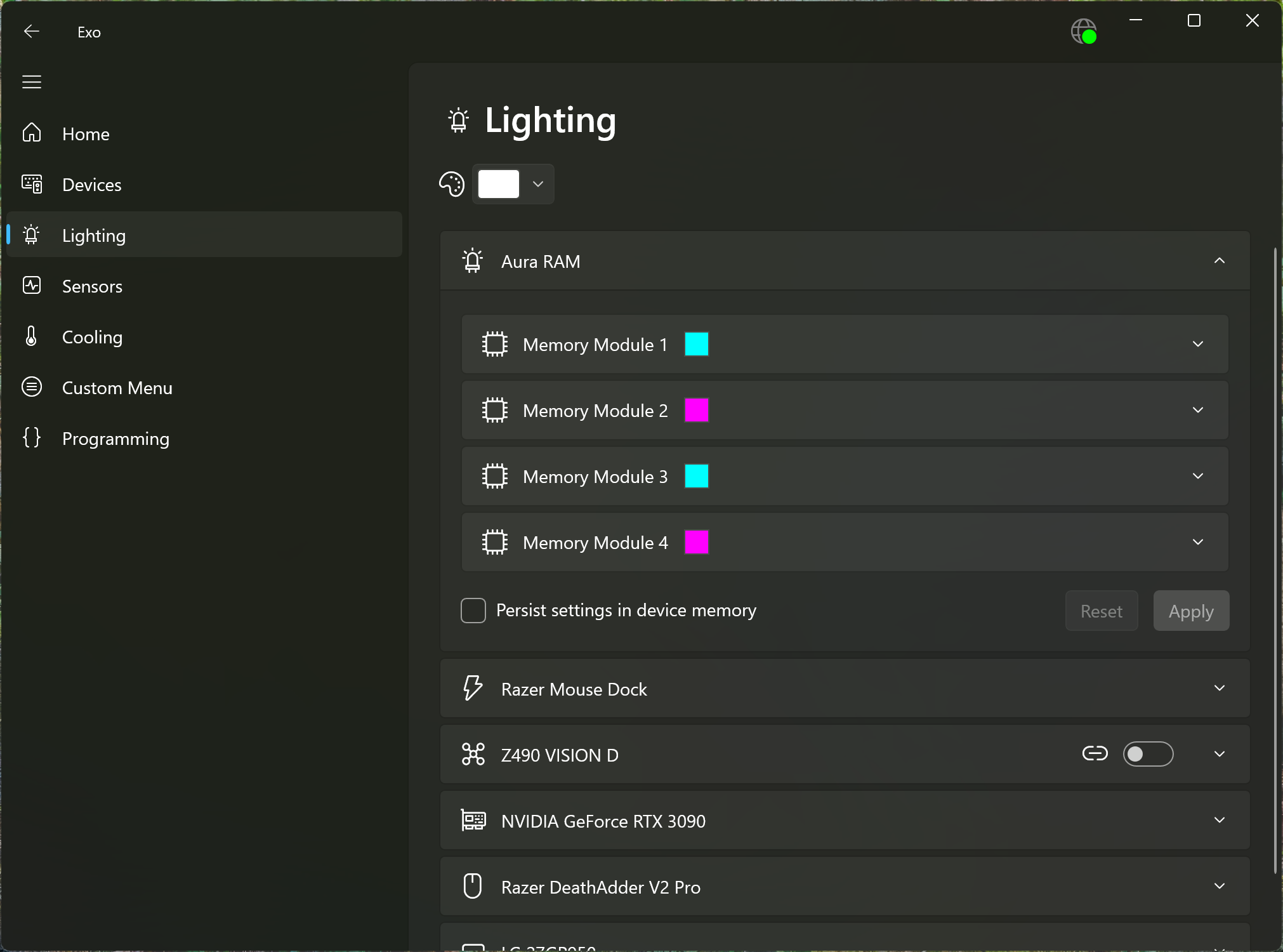
Task: Enable the Z490 VISION D toggle switch
Action: [x=1146, y=753]
